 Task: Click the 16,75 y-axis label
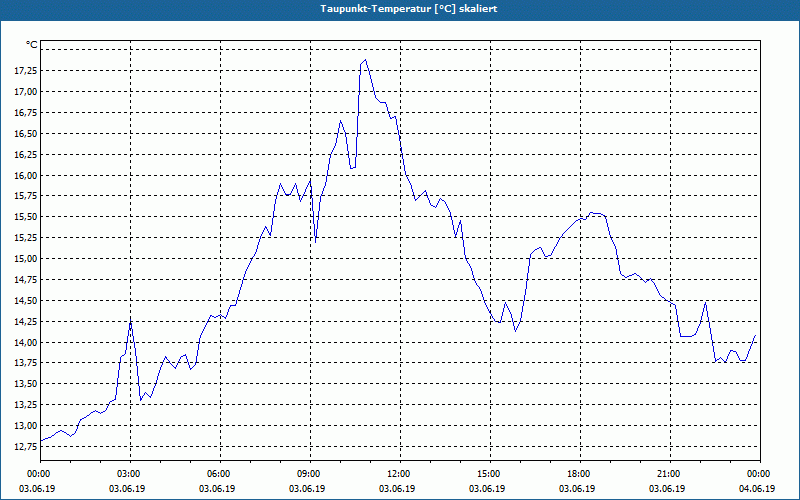coord(26,113)
